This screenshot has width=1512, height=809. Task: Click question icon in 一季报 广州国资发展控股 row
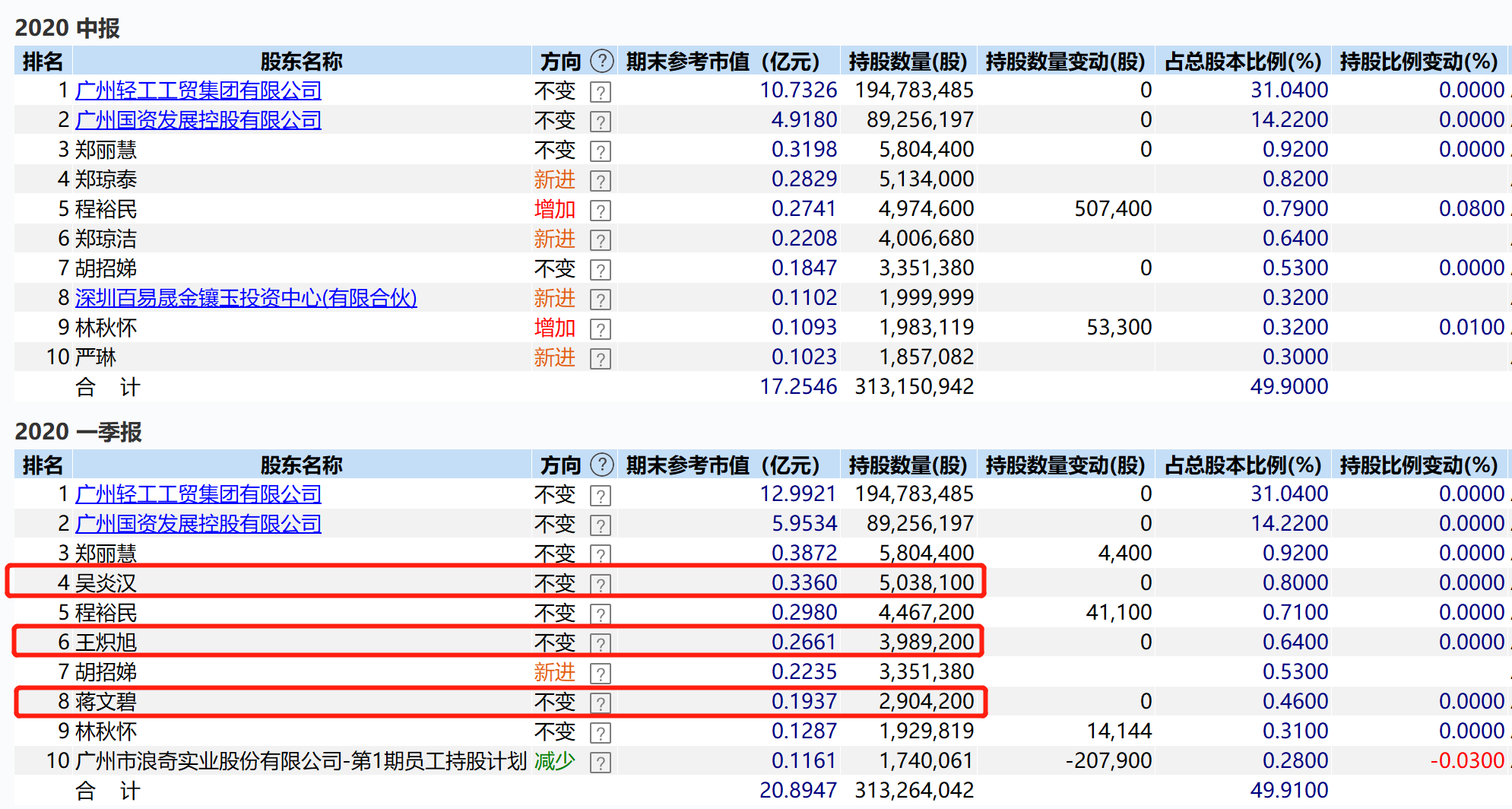601,525
